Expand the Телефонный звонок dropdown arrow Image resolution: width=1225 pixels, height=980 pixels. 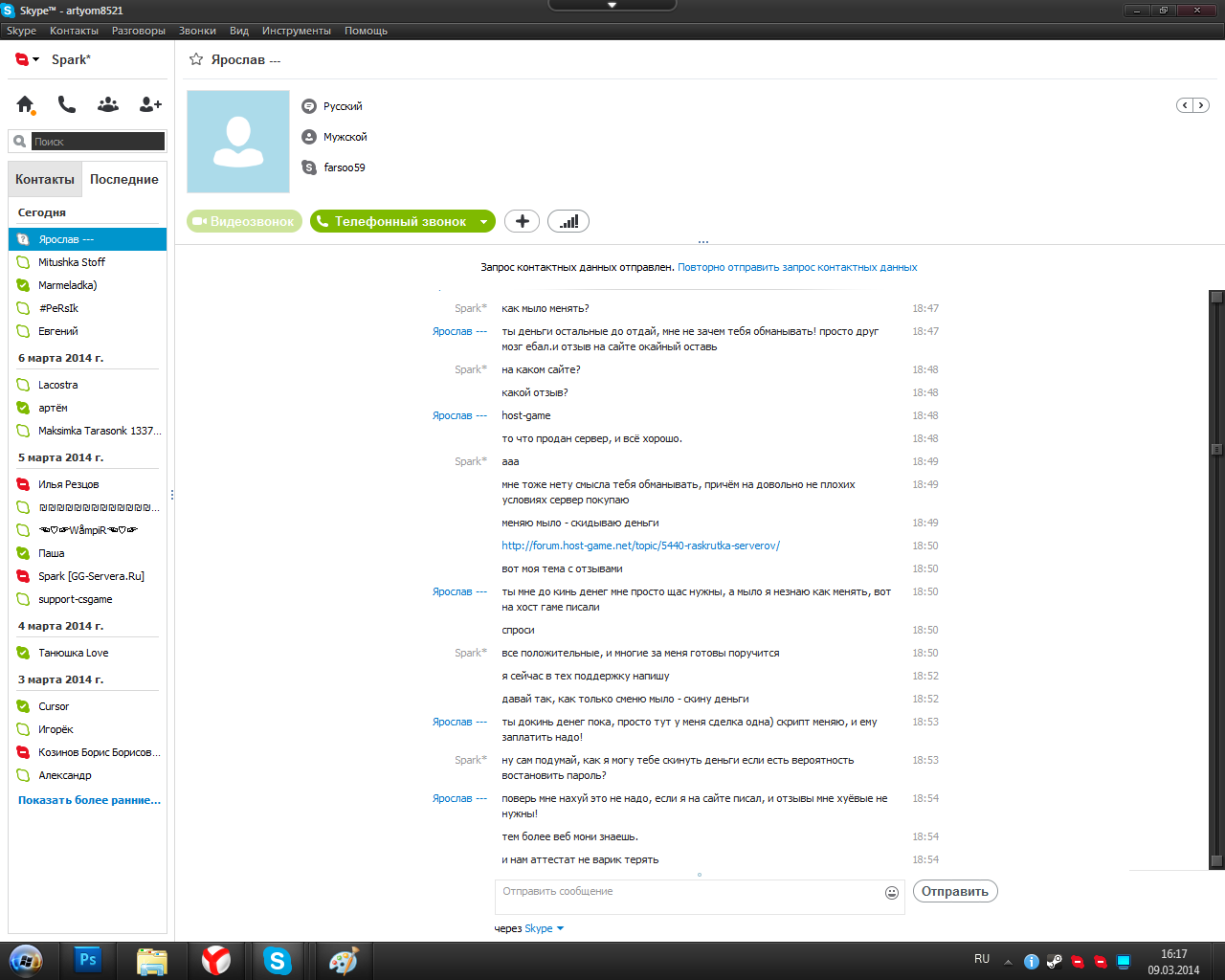tap(484, 221)
